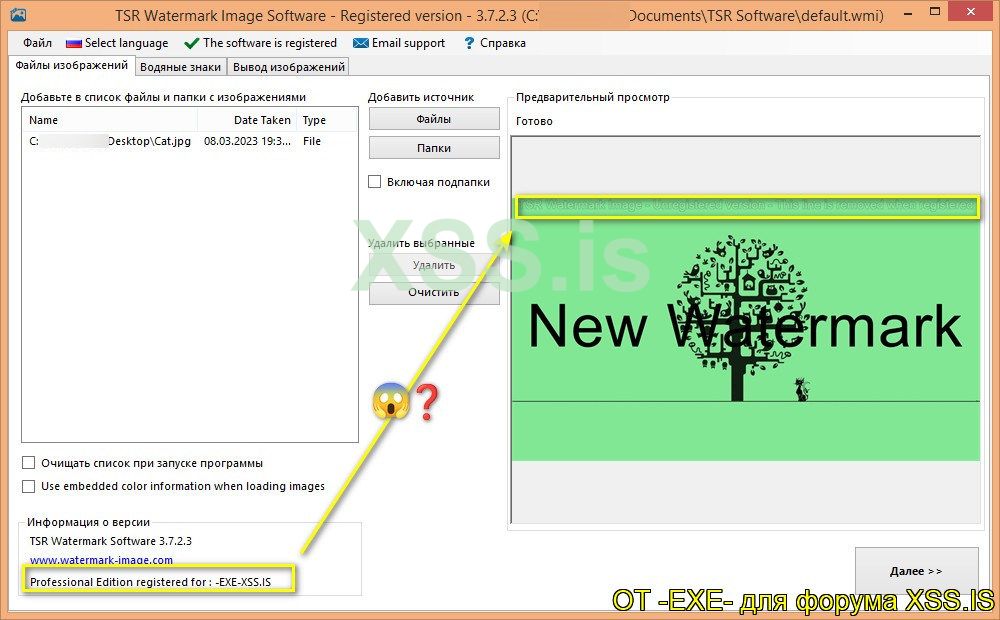Screen dimensions: 1000x620
Task: Maximize the TSR Watermark window
Action: point(935,11)
